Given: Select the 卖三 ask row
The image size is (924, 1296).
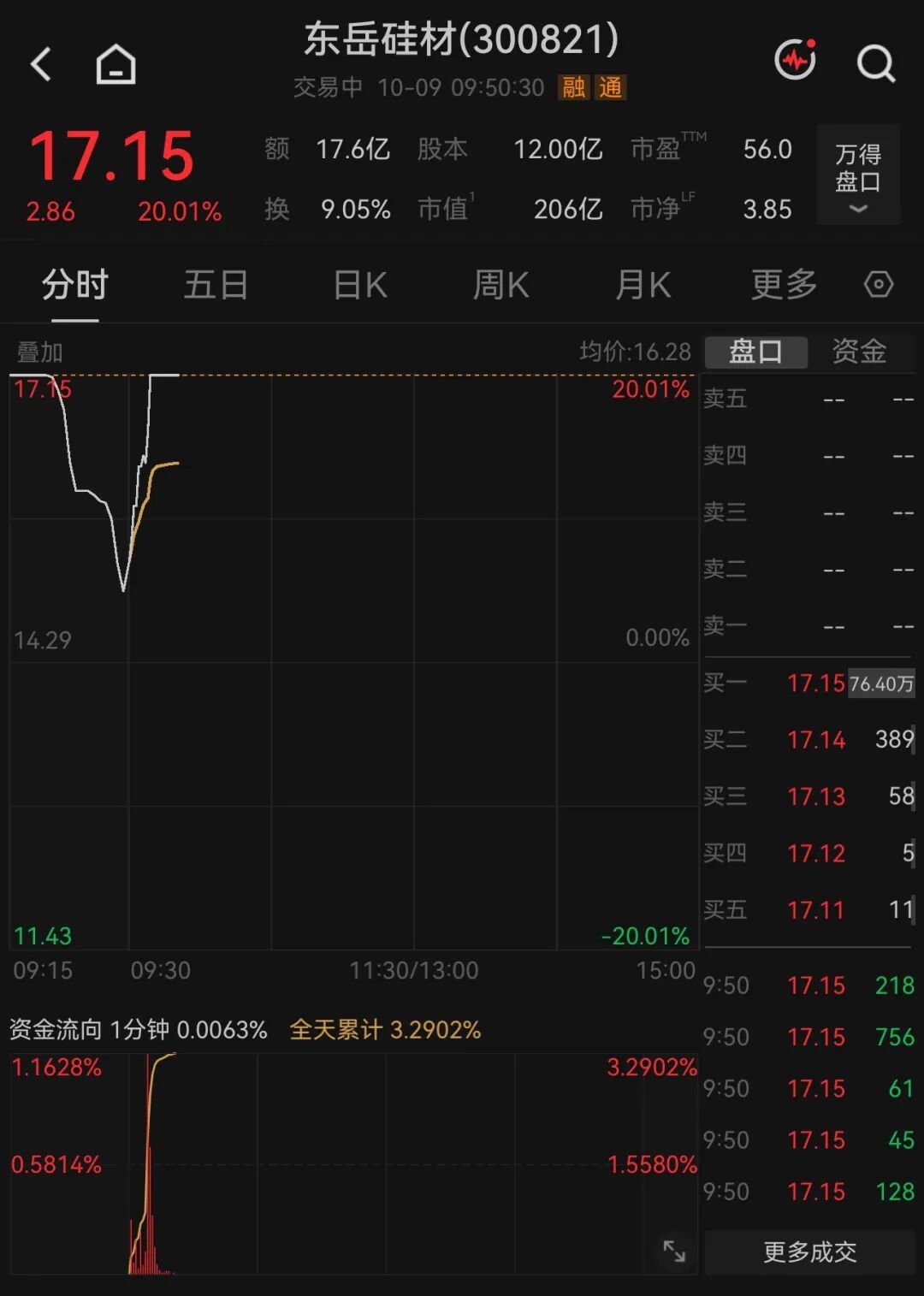Looking at the screenshot, I should pos(809,512).
